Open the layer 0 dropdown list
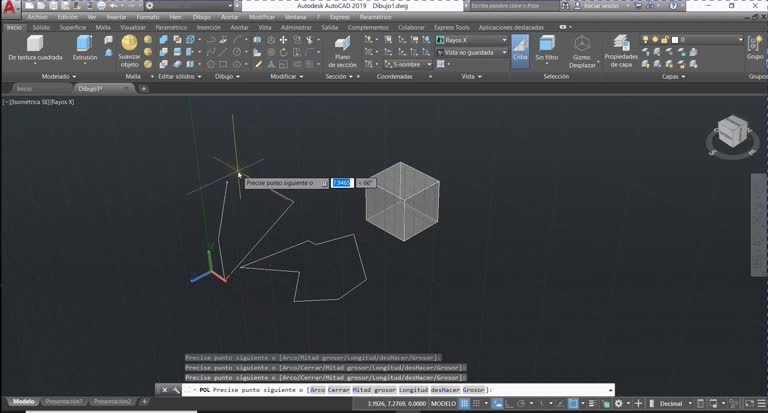This screenshot has height=413, width=768. pos(692,40)
